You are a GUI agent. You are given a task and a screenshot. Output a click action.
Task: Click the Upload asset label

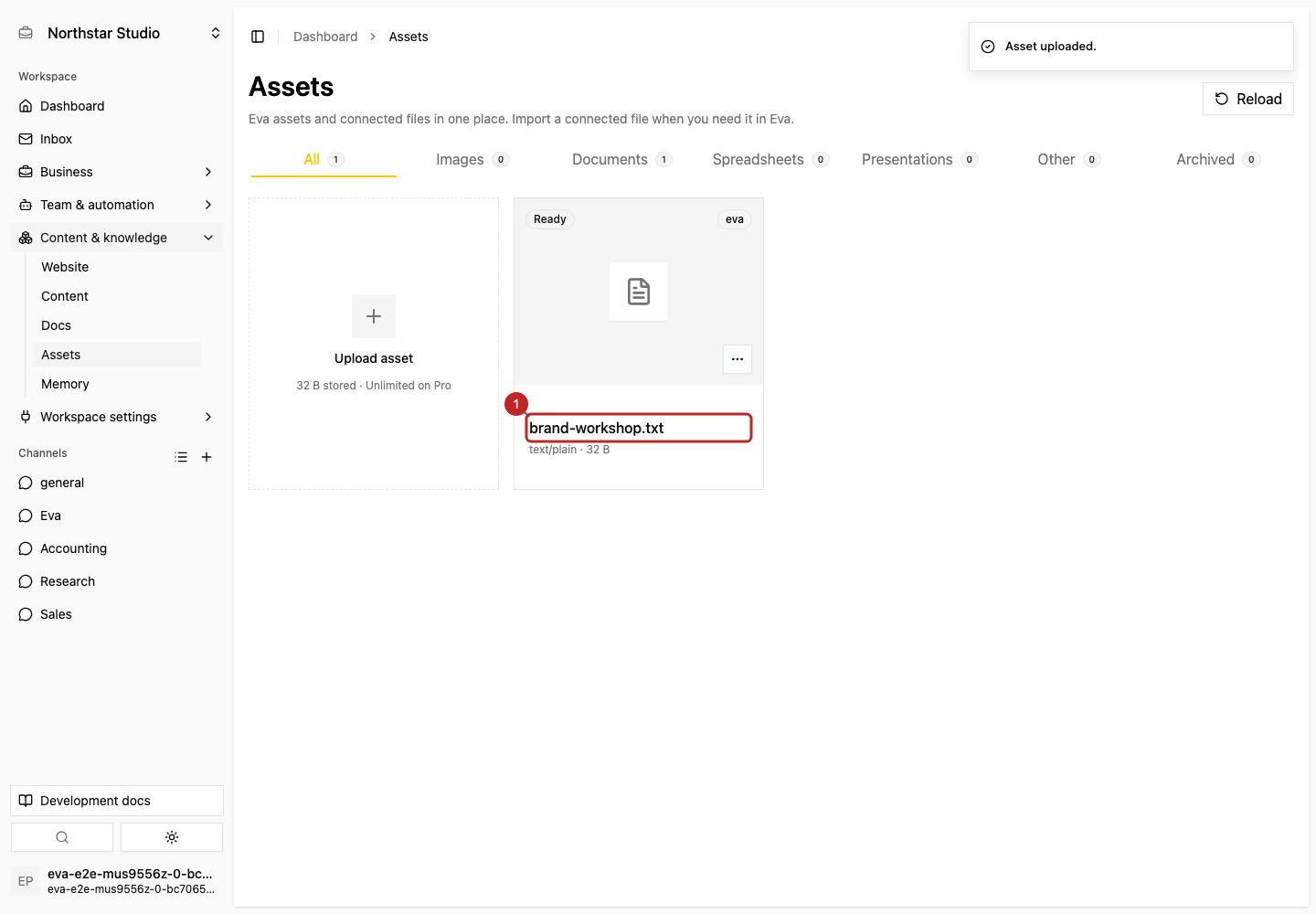pos(374,358)
